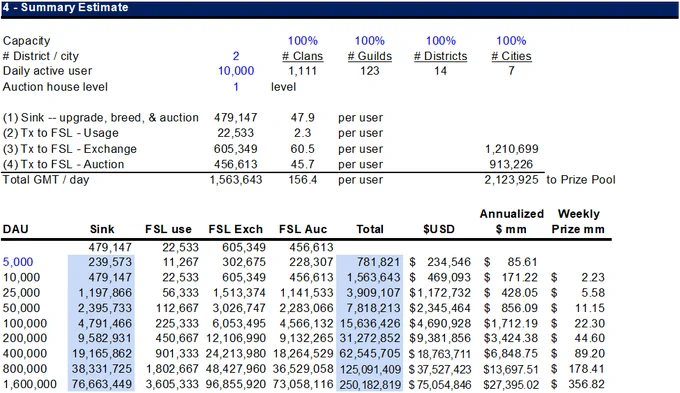Image resolution: width=680 pixels, height=393 pixels.
Task: Select the 'Total GMT / day' label
Action: pyautogui.click(x=46, y=180)
